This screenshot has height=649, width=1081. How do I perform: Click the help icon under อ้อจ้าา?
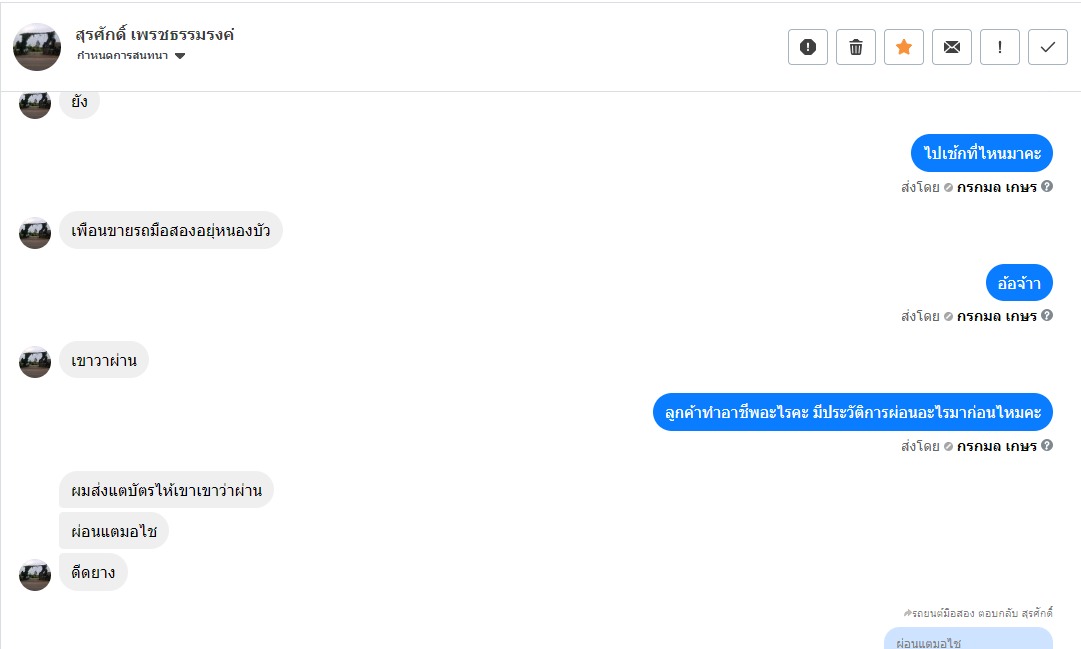point(1047,316)
